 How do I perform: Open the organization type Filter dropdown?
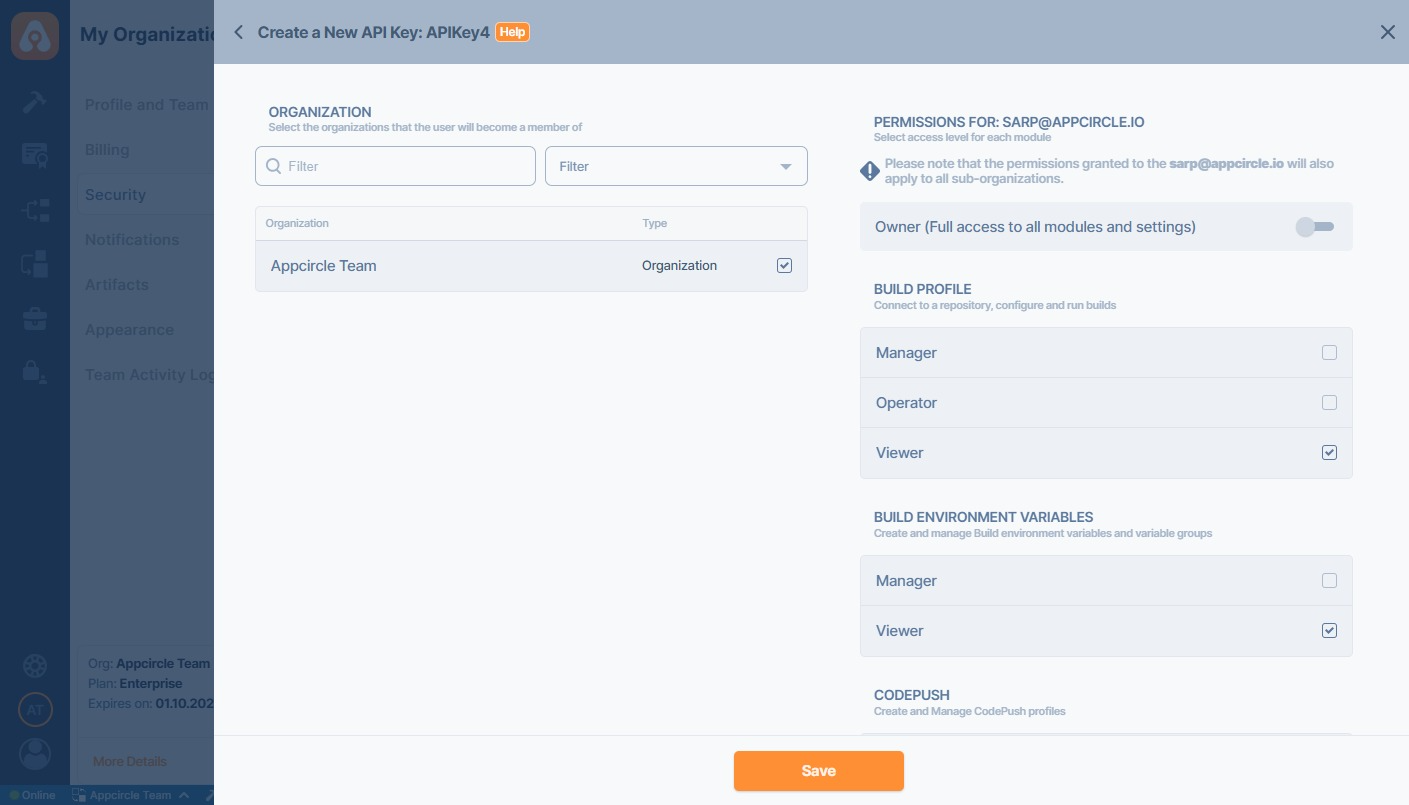[676, 166]
